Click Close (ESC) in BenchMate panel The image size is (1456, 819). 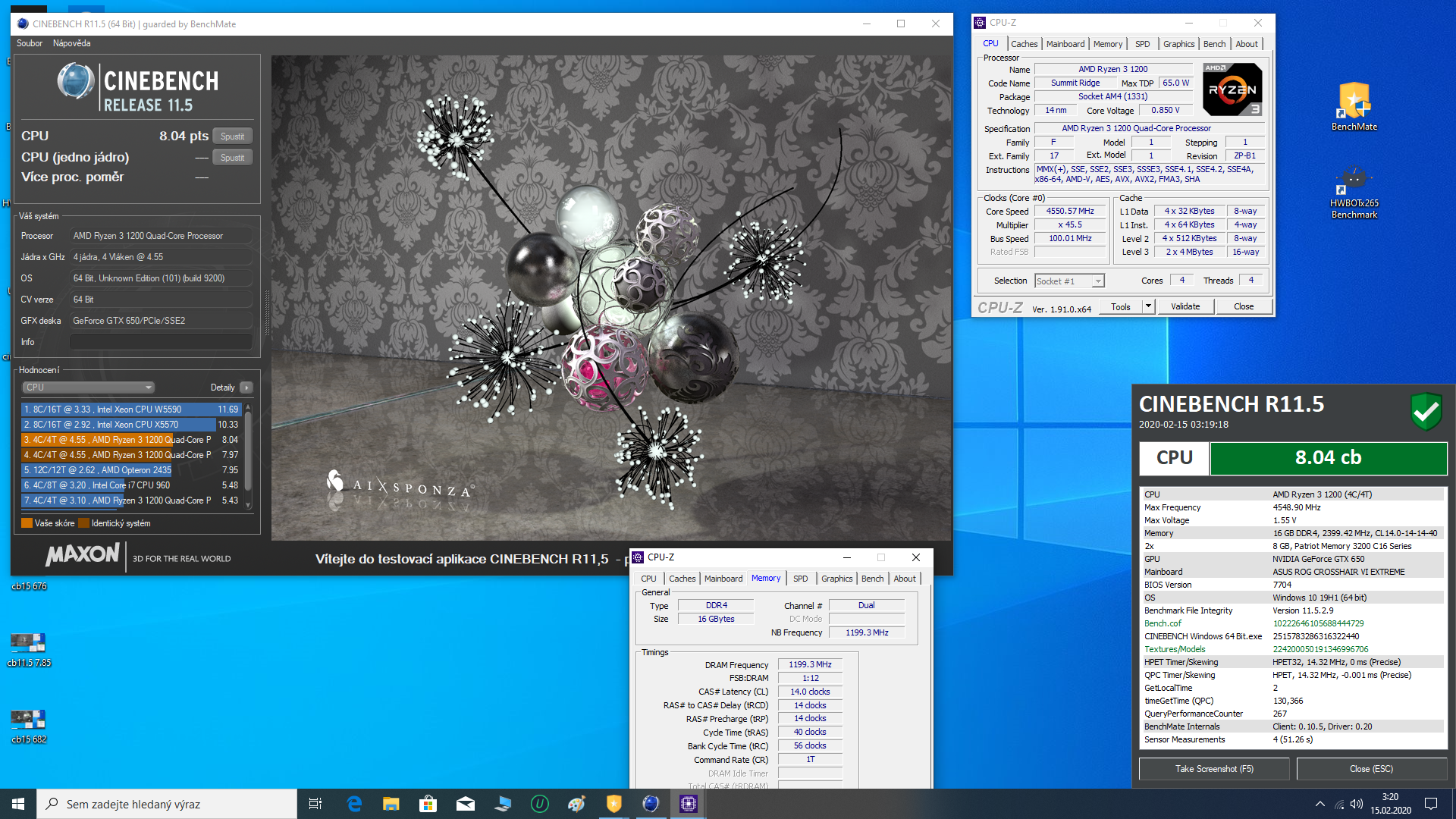1371,769
